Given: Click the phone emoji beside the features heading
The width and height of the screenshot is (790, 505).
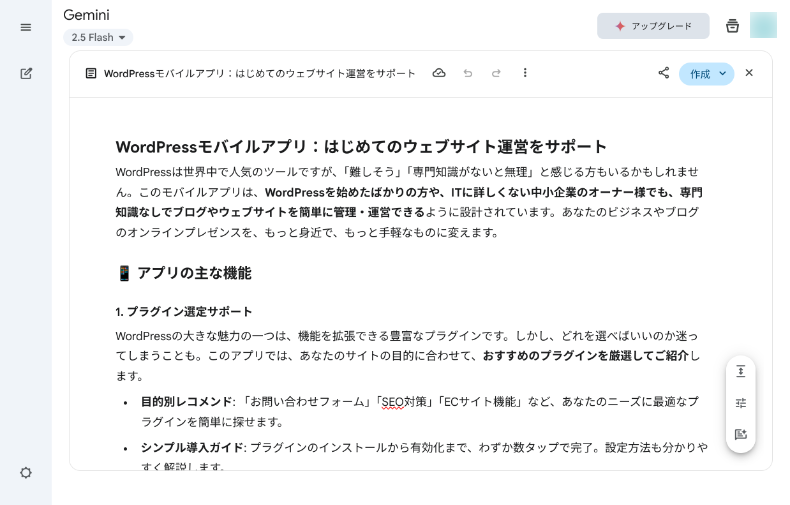Looking at the screenshot, I should tap(124, 273).
